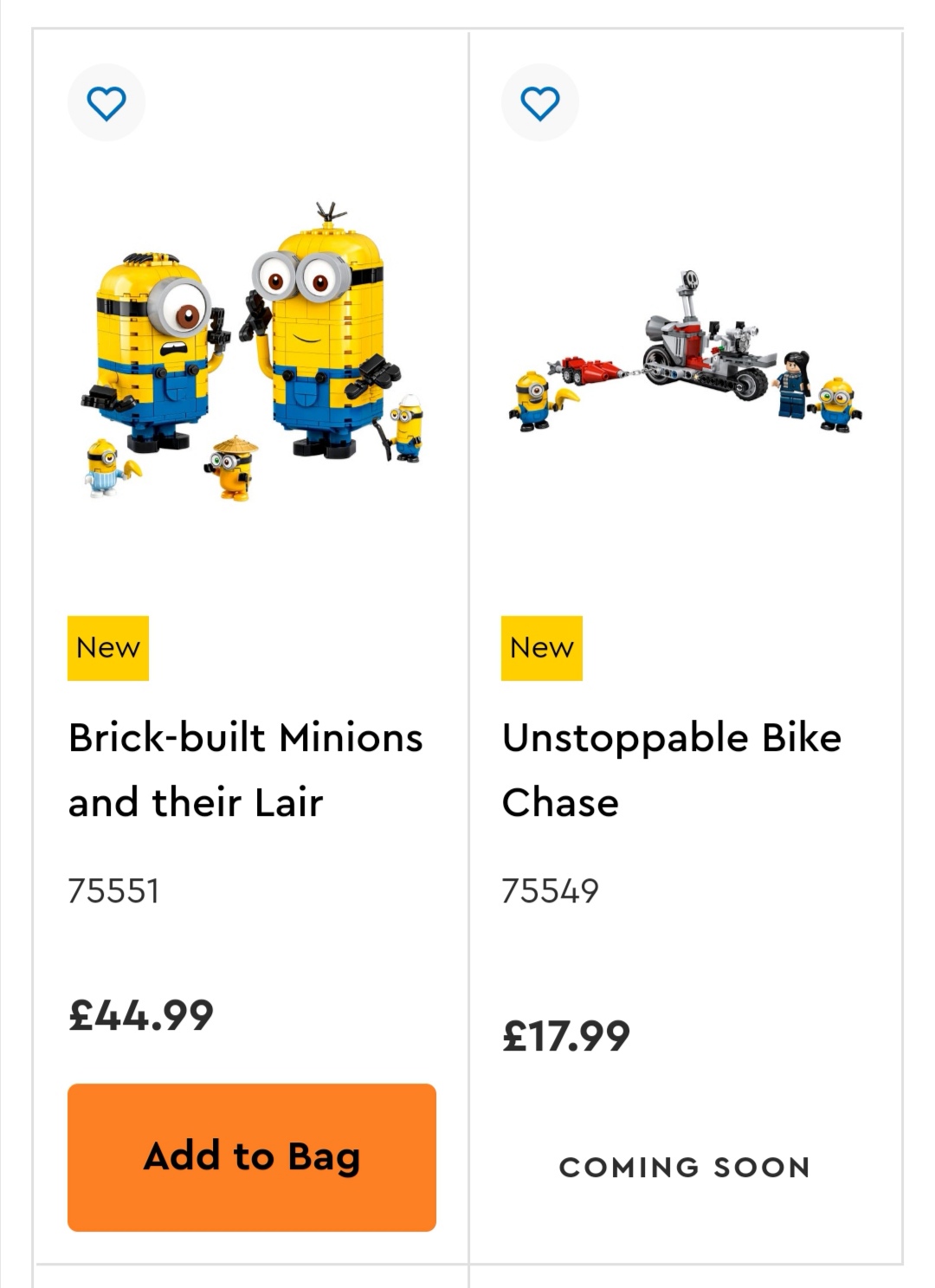Click the £44.99 price

click(x=141, y=1015)
